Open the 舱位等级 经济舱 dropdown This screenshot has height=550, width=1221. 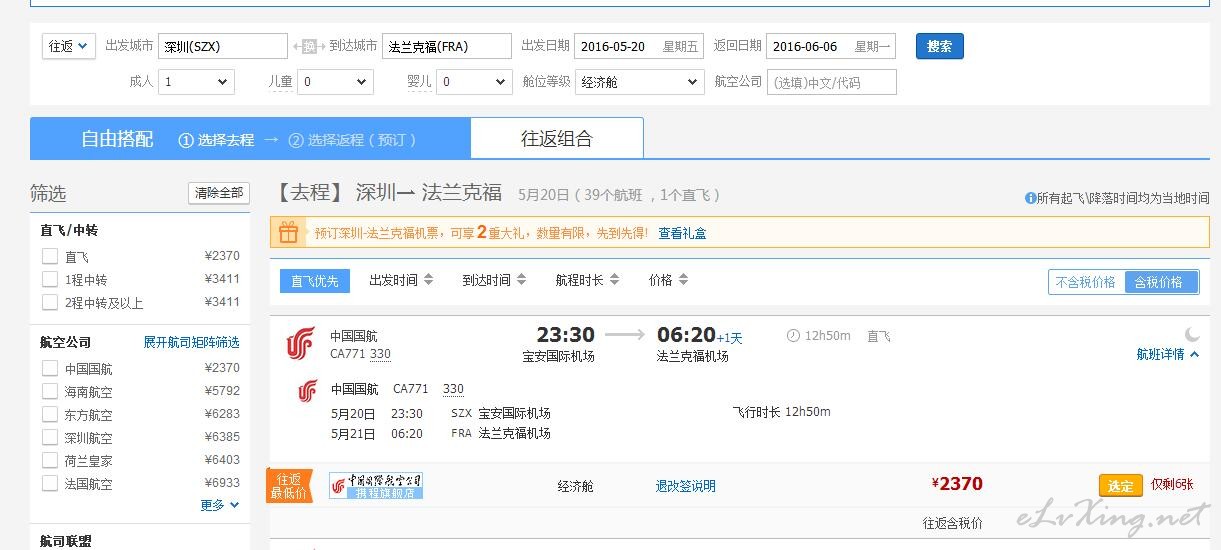(x=639, y=82)
